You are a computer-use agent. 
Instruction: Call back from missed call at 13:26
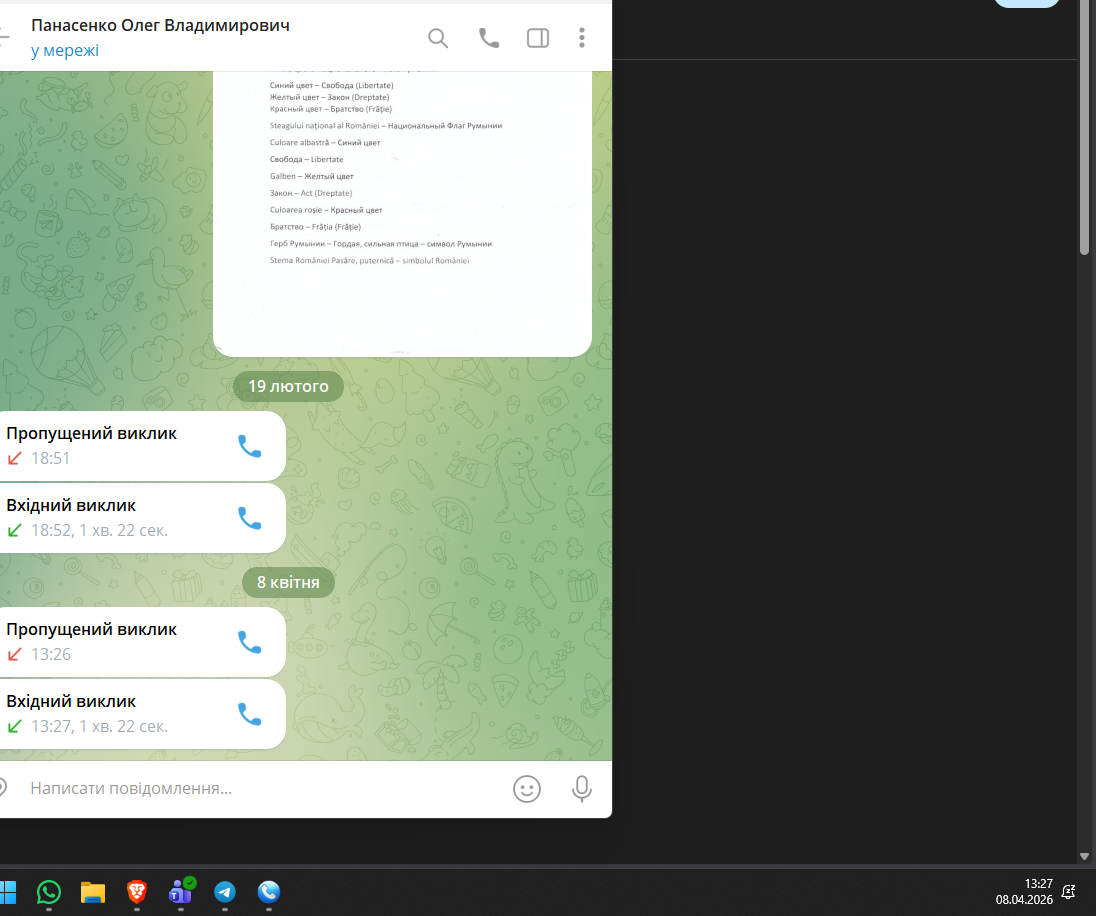(250, 642)
